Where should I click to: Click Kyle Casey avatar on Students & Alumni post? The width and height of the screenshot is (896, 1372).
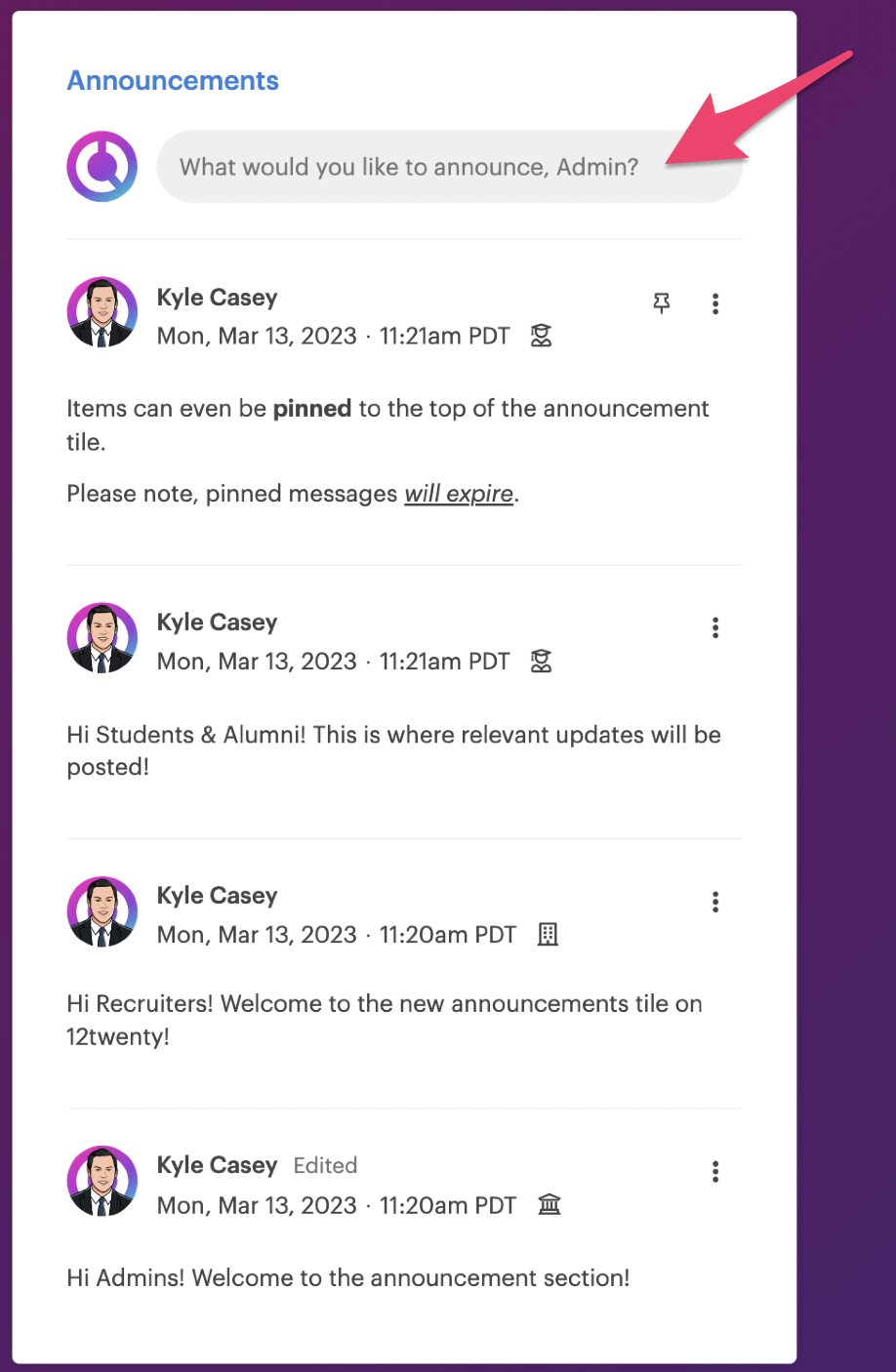102,638
